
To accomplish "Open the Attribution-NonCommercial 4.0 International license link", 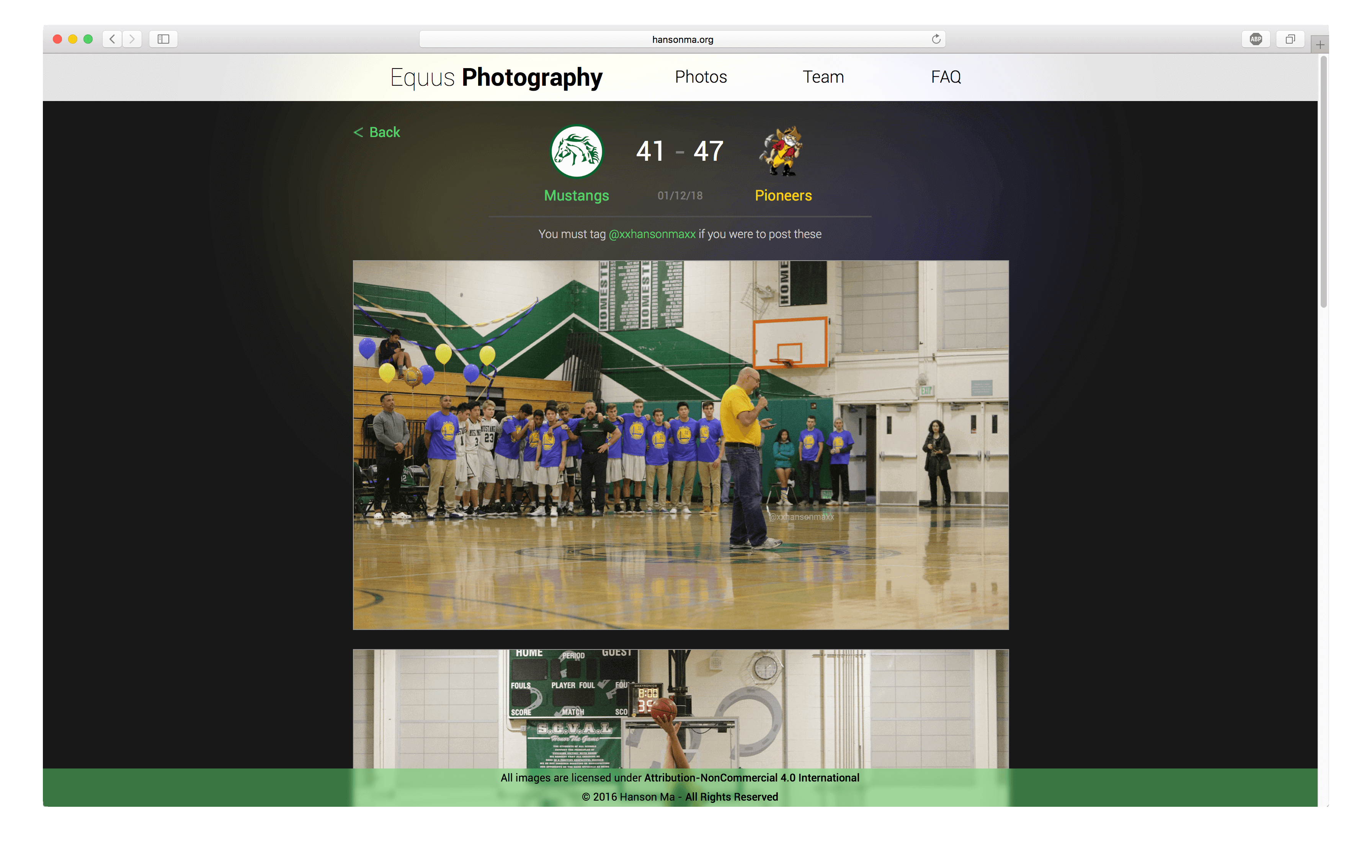I will (x=751, y=777).
